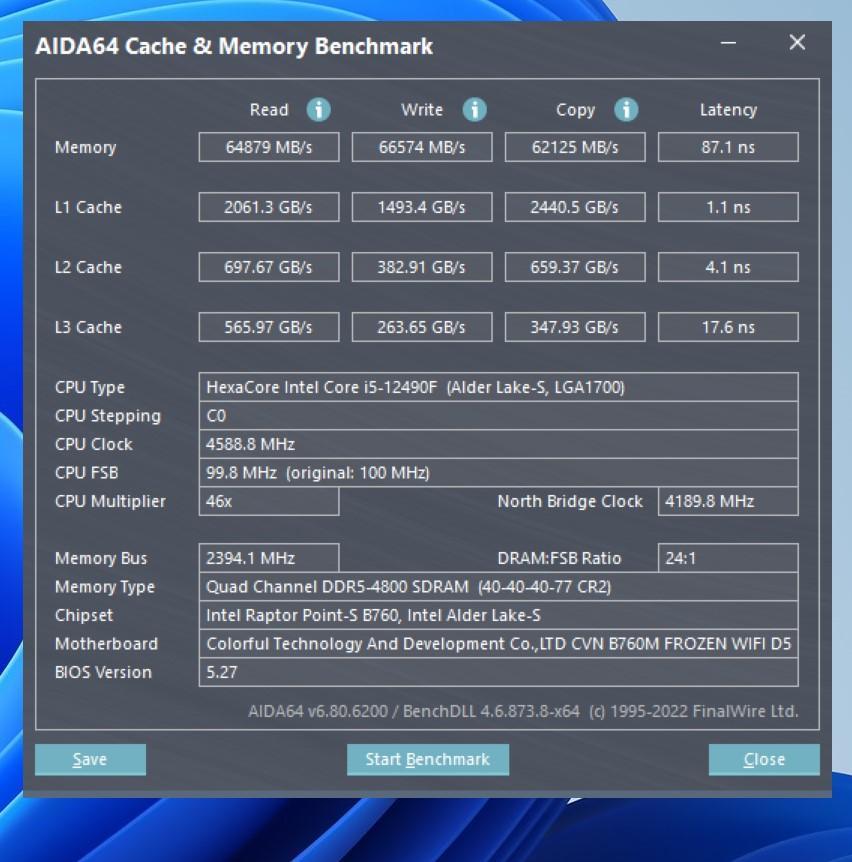Click BIOS Version value 5.27

pos(499,672)
